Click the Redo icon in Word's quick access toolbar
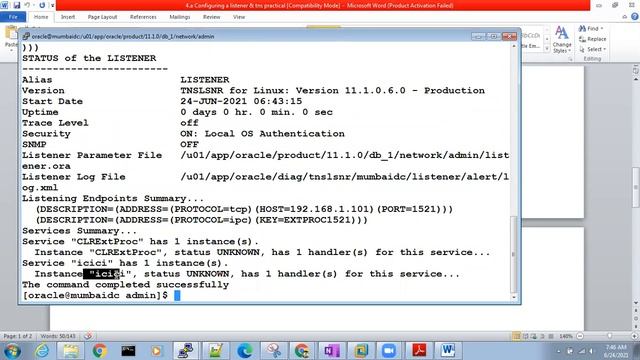 (x=42, y=5)
